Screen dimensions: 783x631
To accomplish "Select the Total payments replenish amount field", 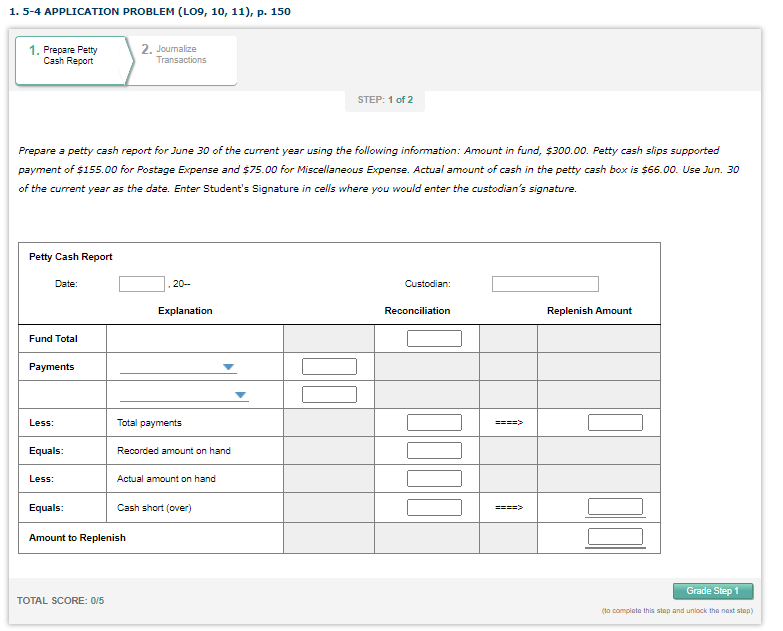I will [x=615, y=422].
